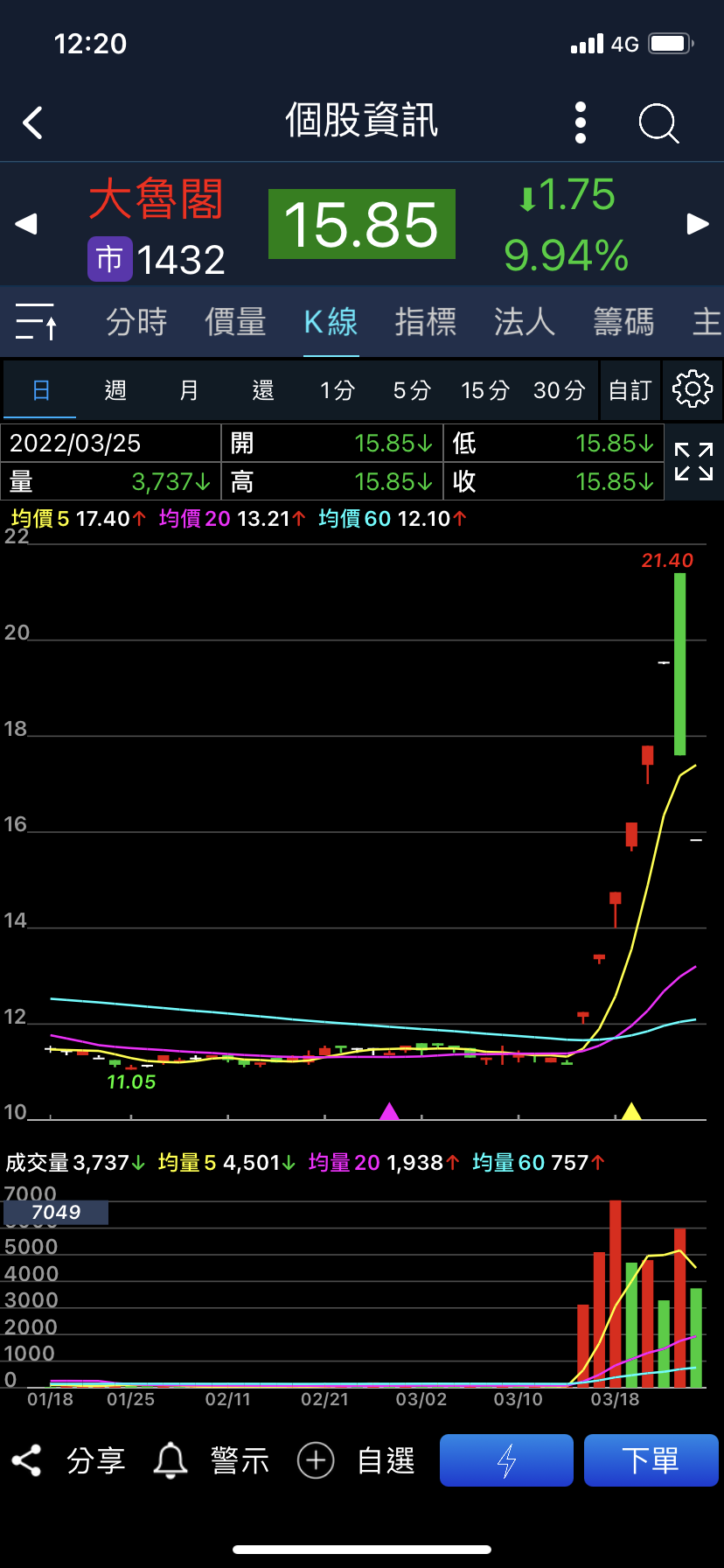Select the 分時 tab
The height and width of the screenshot is (1568, 724).
point(136,322)
